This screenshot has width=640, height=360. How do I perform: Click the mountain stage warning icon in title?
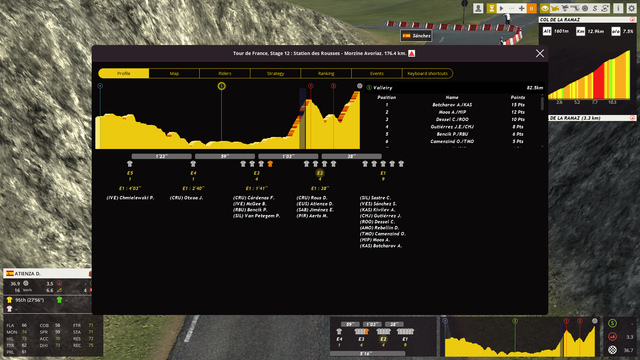pos(412,53)
